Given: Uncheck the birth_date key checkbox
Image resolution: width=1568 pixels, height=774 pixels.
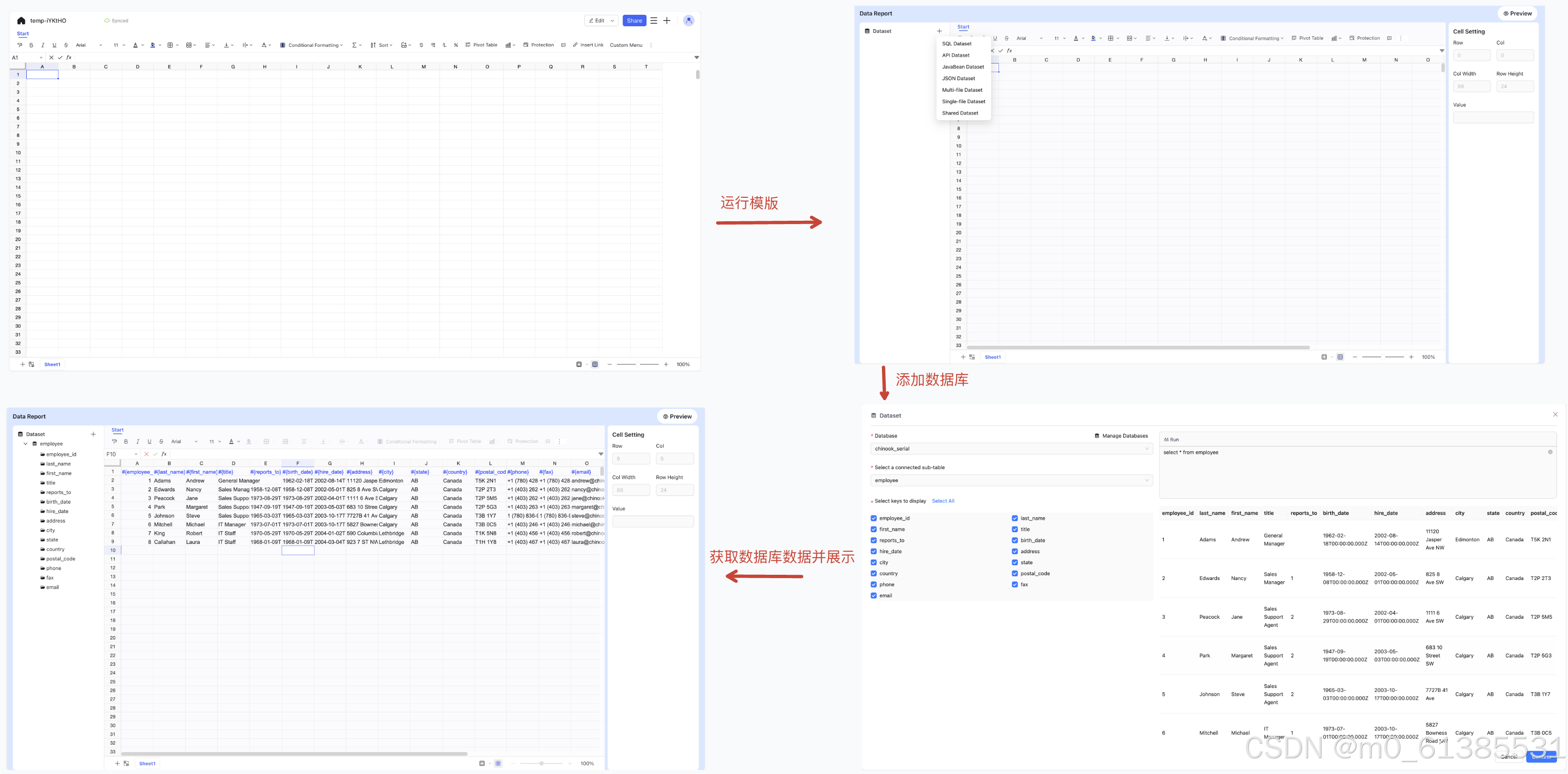Looking at the screenshot, I should [x=1015, y=540].
